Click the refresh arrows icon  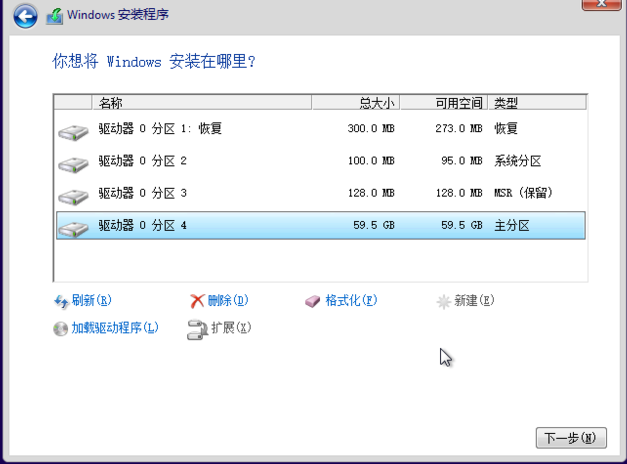click(x=61, y=302)
